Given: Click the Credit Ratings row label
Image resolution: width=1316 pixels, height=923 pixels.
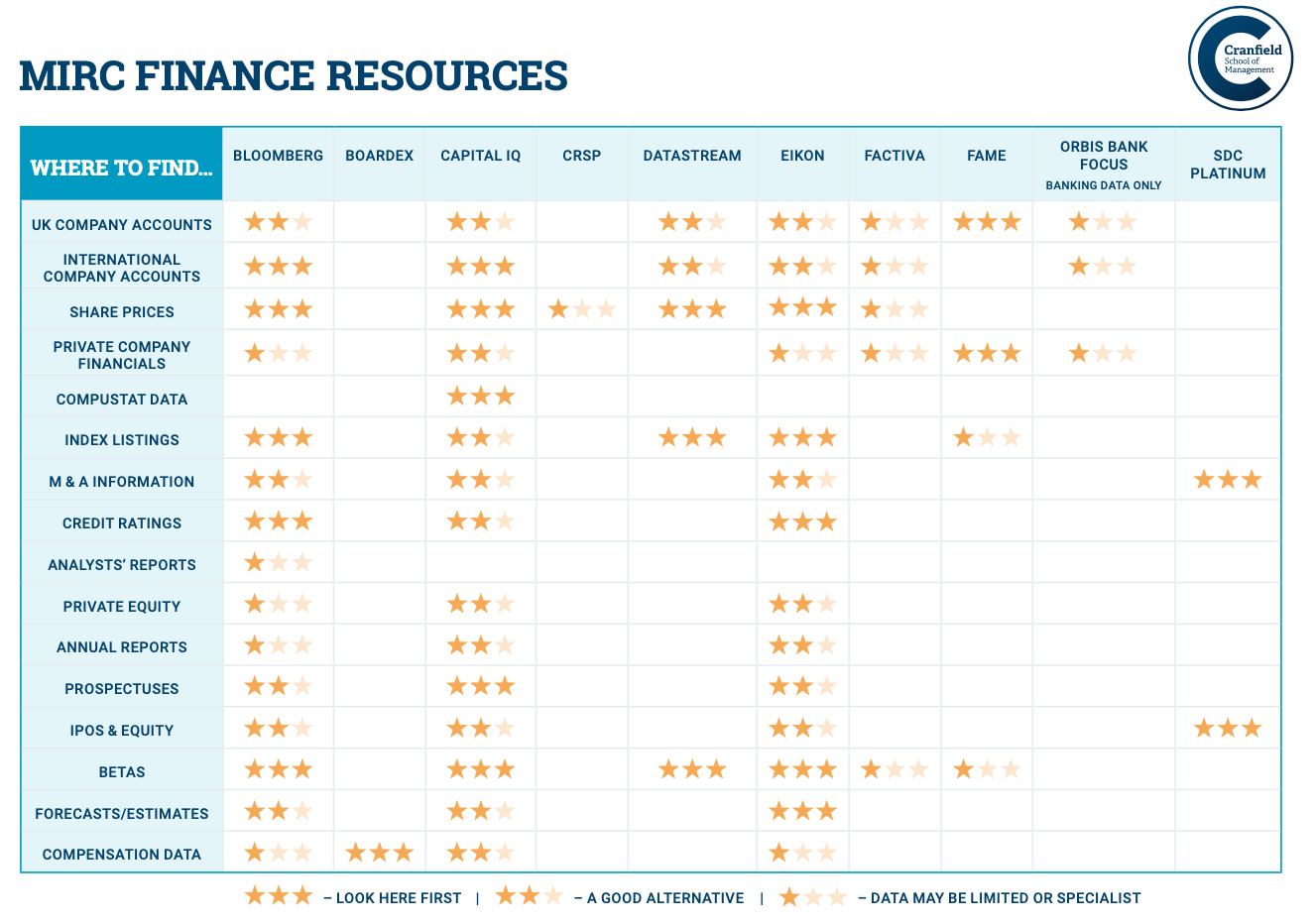Looking at the screenshot, I should 122,523.
